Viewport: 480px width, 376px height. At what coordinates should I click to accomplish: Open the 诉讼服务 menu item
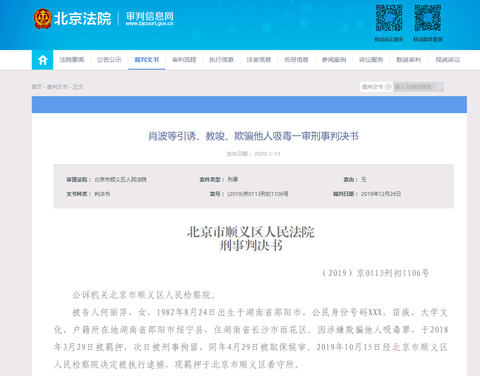[371, 60]
